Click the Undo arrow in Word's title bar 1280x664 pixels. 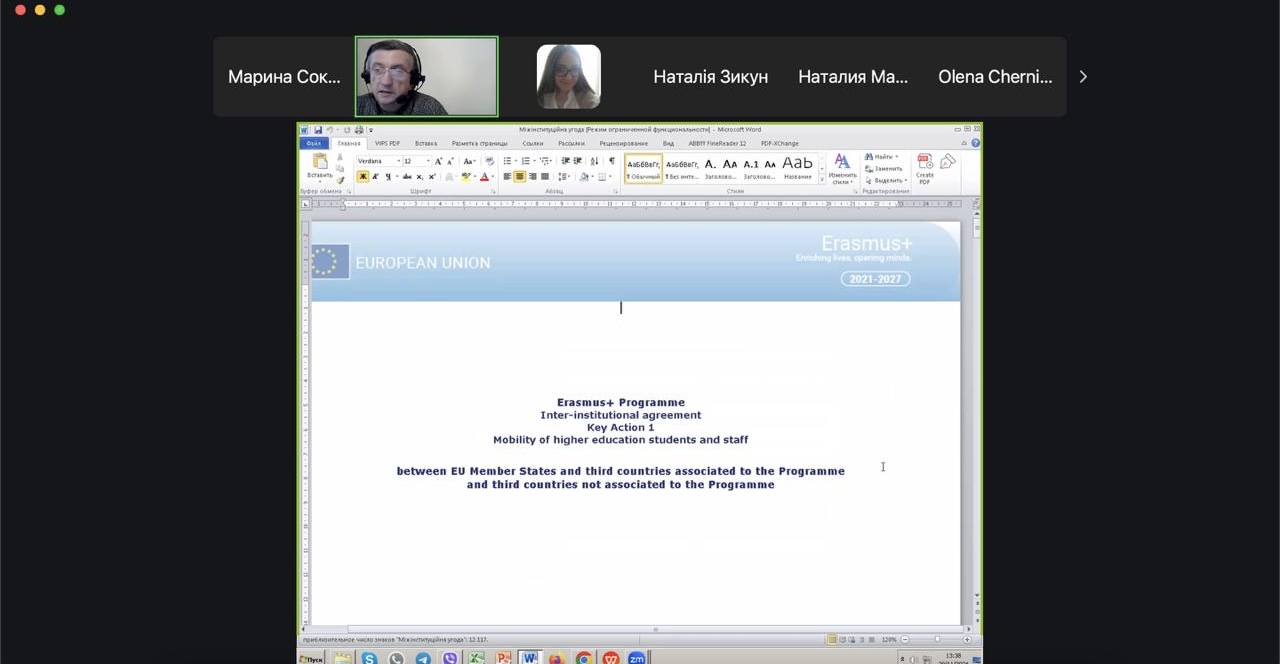pos(330,130)
